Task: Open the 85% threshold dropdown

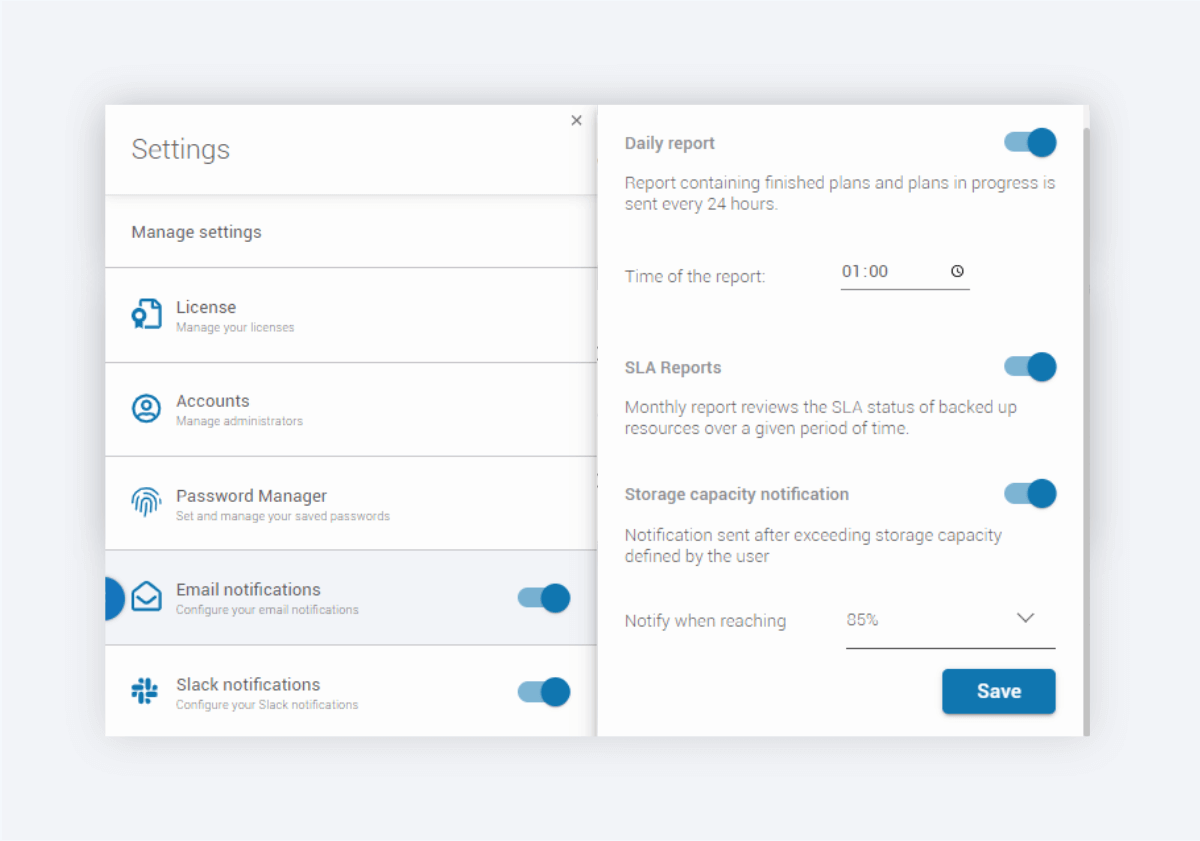Action: [x=930, y=620]
